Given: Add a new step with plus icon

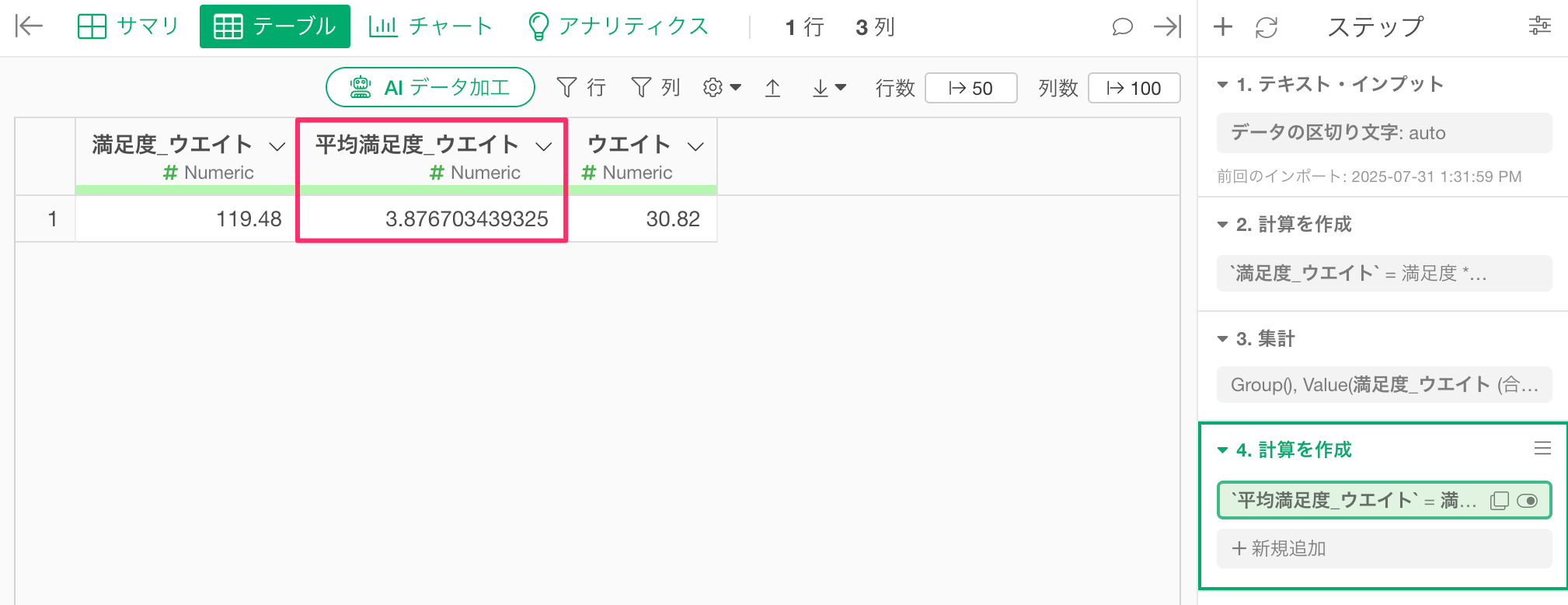Looking at the screenshot, I should click(1223, 27).
